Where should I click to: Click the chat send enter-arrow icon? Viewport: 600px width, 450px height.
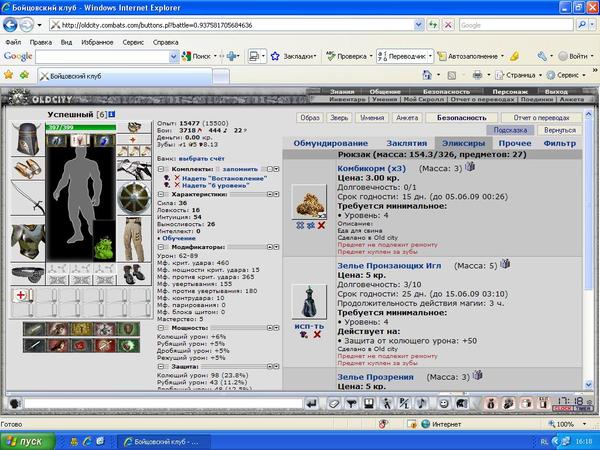pos(312,403)
